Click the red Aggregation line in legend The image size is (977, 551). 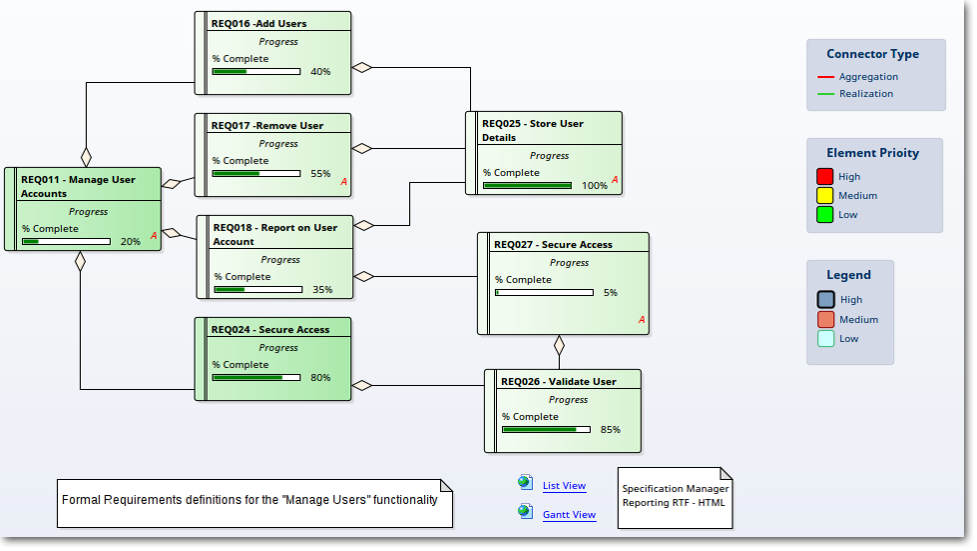(825, 77)
